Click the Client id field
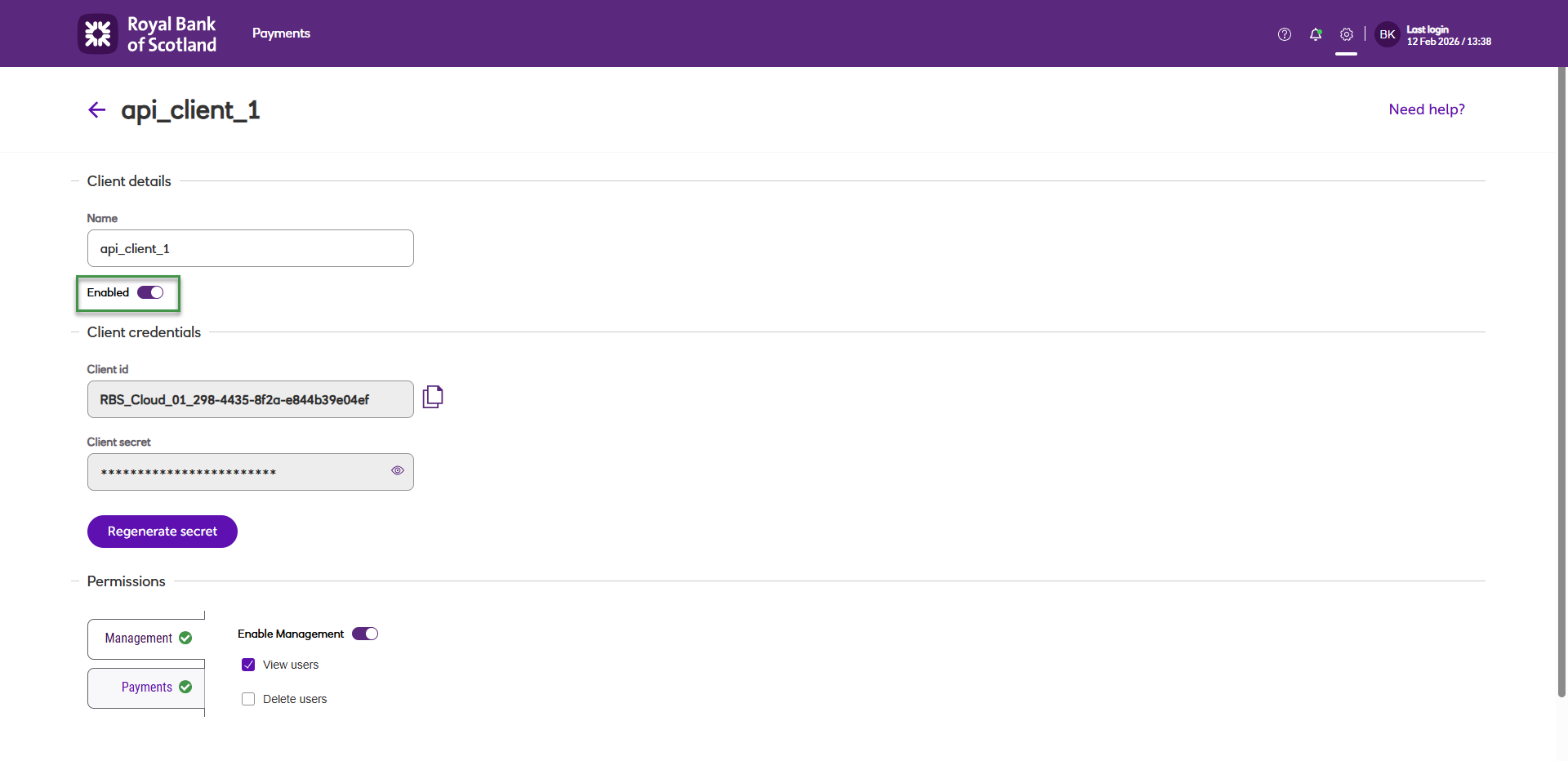This screenshot has height=761, width=1568. (x=251, y=399)
